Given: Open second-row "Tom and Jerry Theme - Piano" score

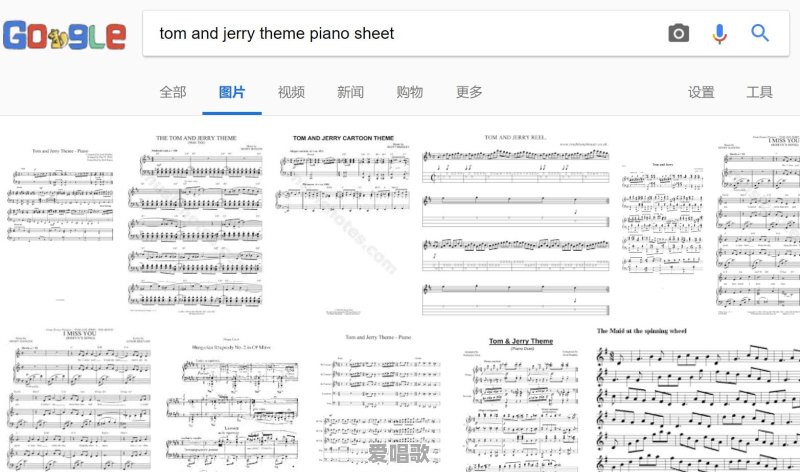Looking at the screenshot, I should (x=379, y=399).
